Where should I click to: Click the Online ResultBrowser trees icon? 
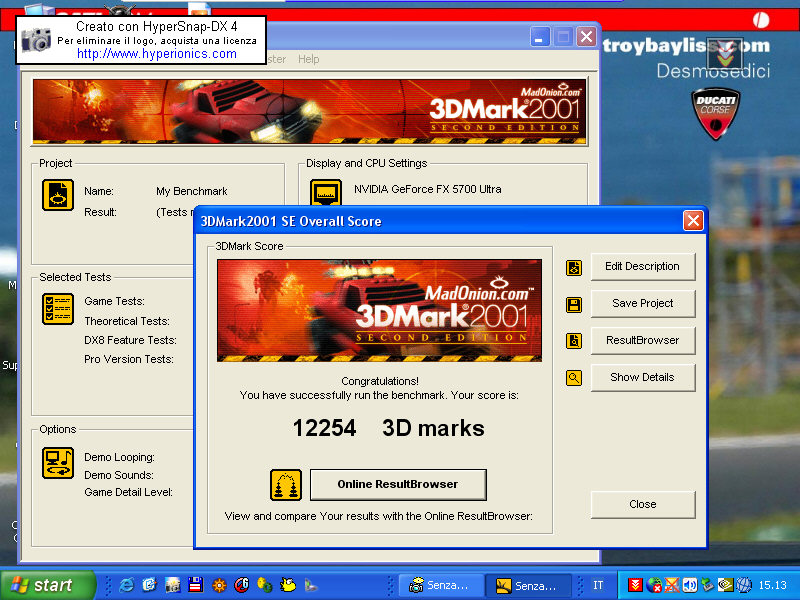tap(286, 485)
